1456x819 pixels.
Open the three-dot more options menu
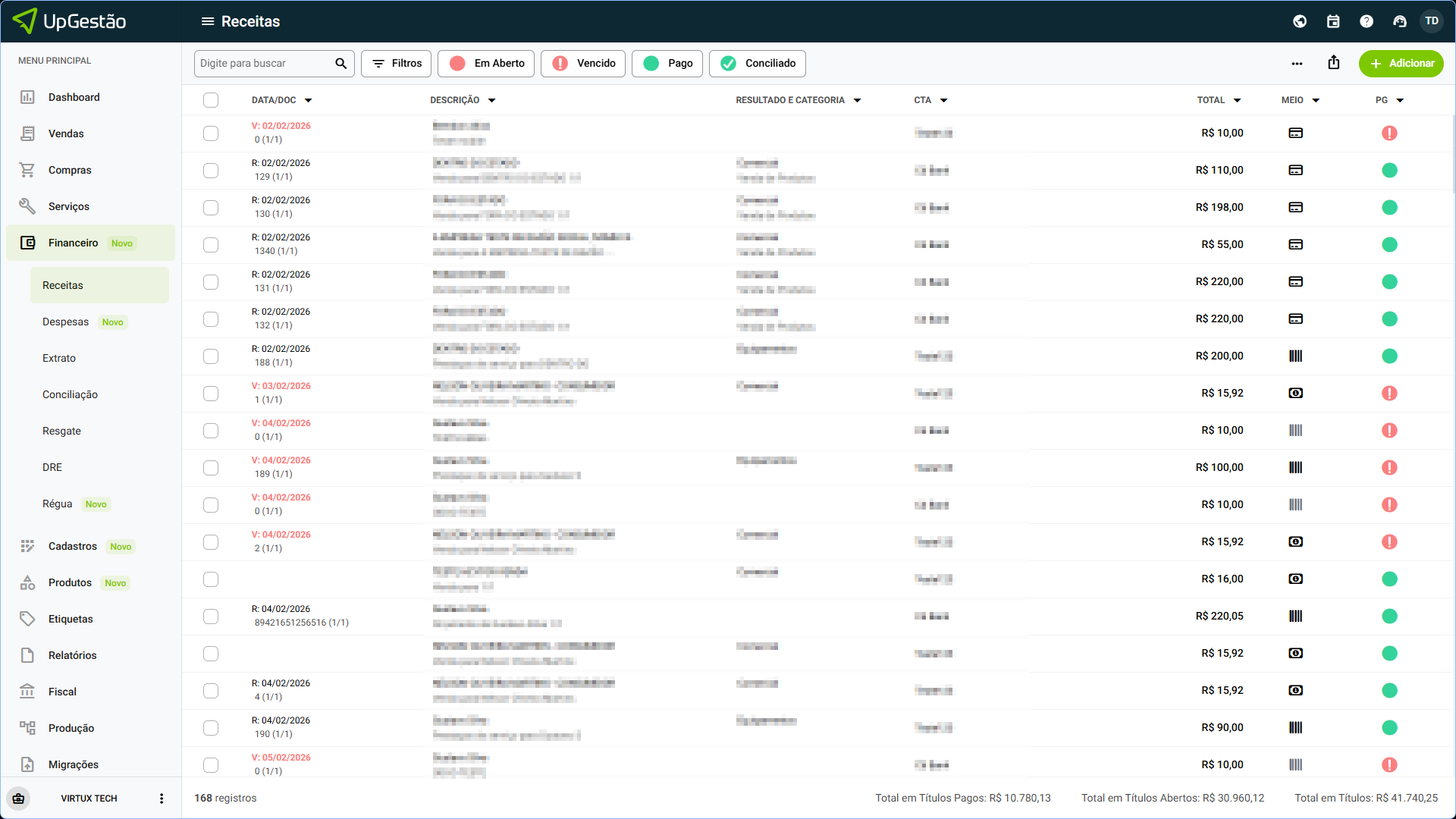(1297, 64)
